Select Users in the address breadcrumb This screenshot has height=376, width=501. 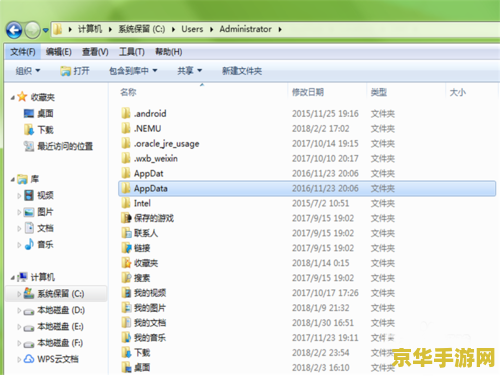point(192,29)
